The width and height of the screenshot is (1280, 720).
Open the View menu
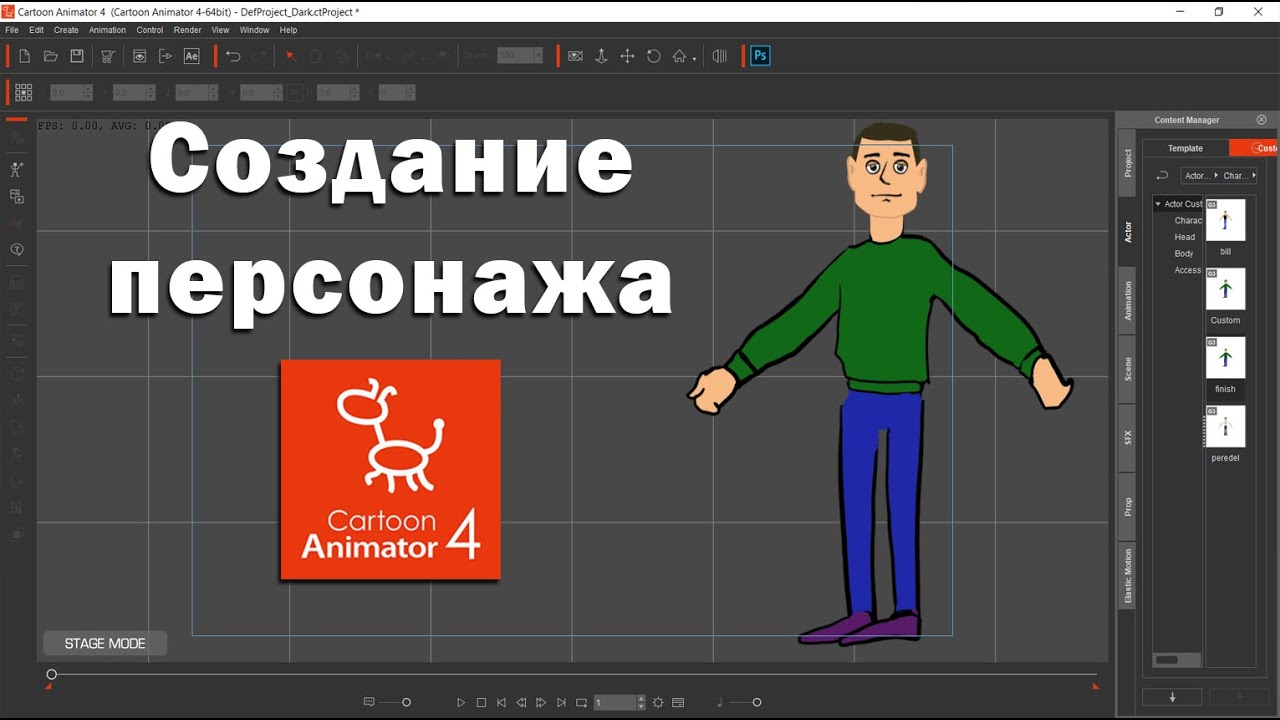221,30
